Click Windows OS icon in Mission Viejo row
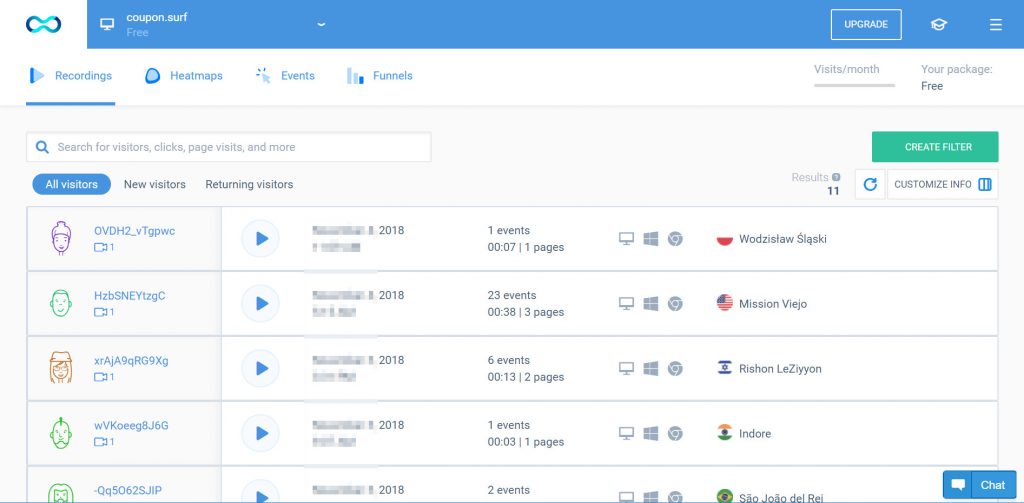Image resolution: width=1024 pixels, height=503 pixels. pos(650,303)
